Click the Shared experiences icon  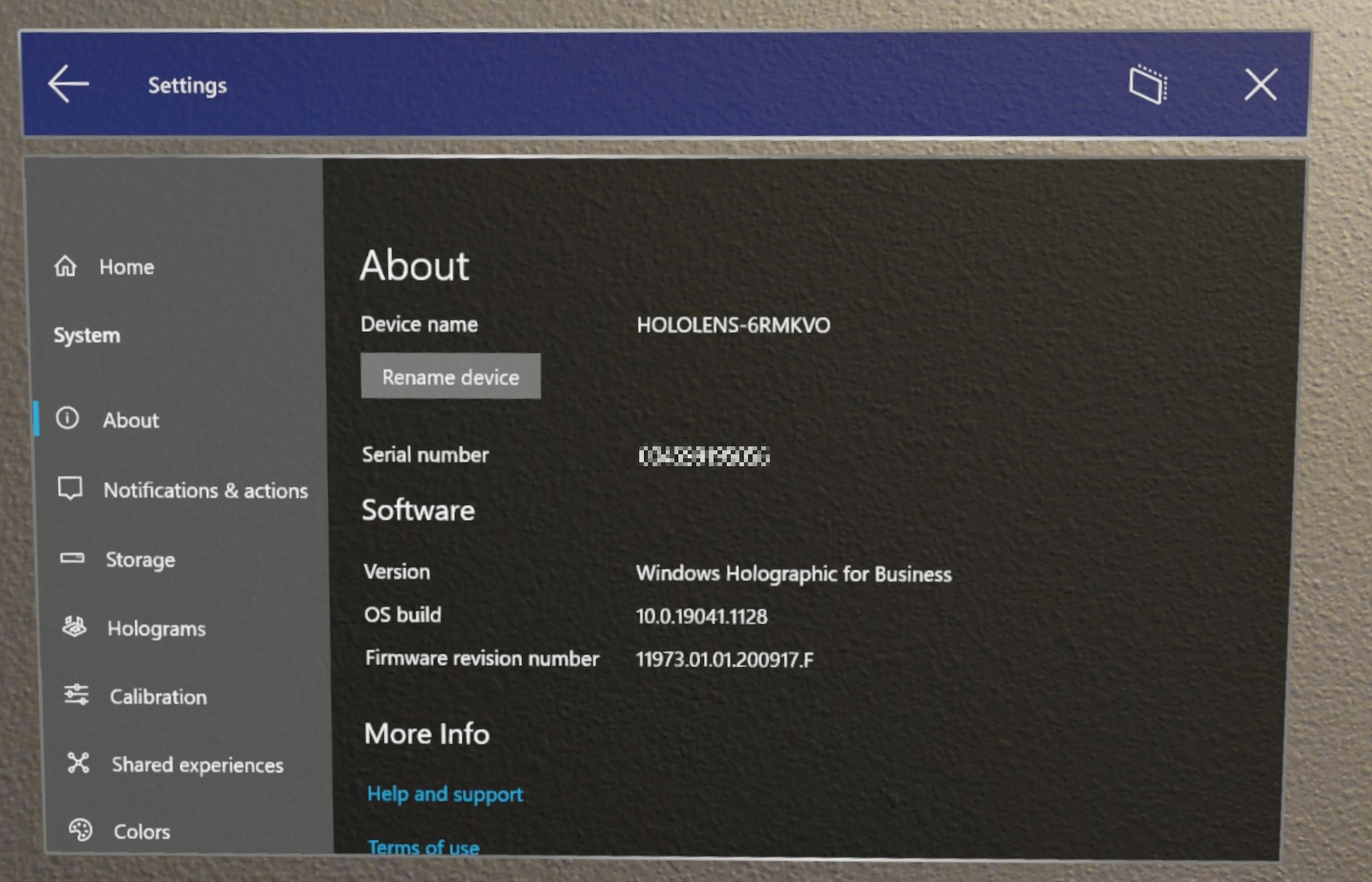[79, 764]
